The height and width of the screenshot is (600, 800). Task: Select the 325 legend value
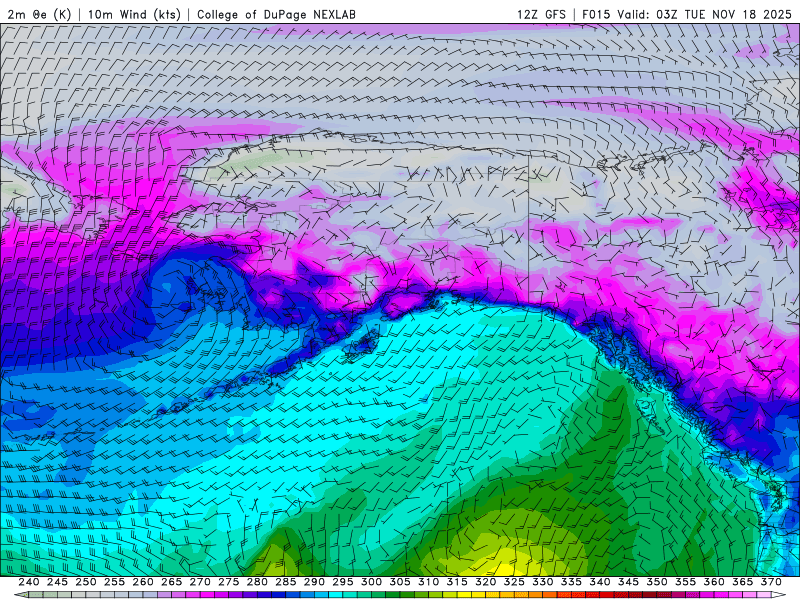coord(514,582)
